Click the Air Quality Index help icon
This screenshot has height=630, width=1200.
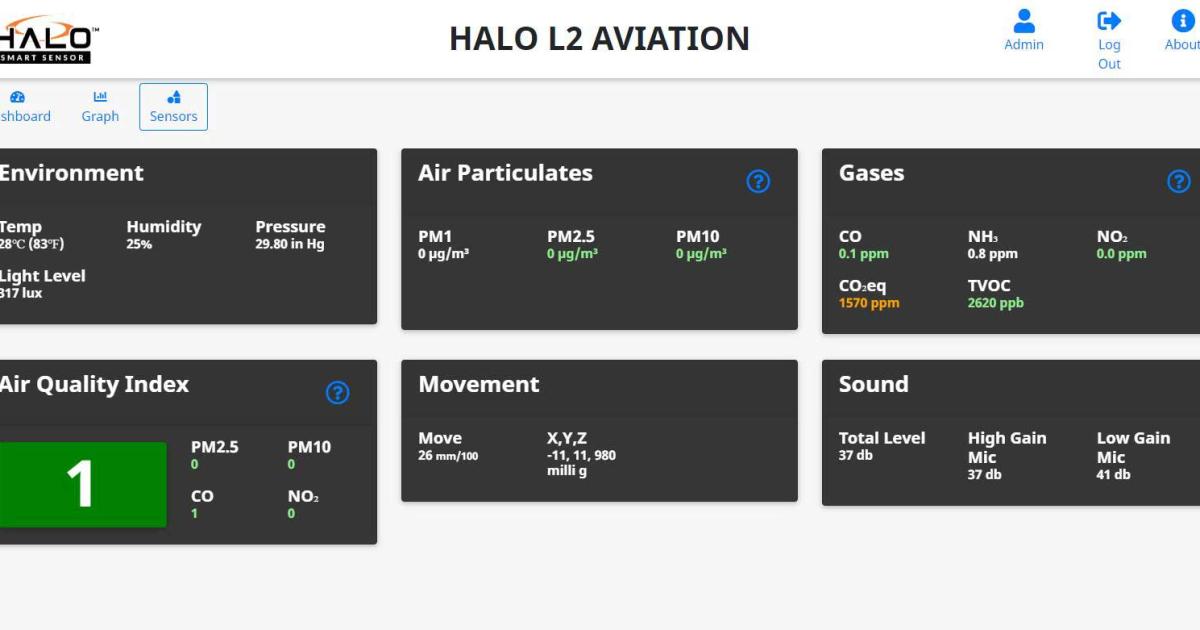click(338, 393)
